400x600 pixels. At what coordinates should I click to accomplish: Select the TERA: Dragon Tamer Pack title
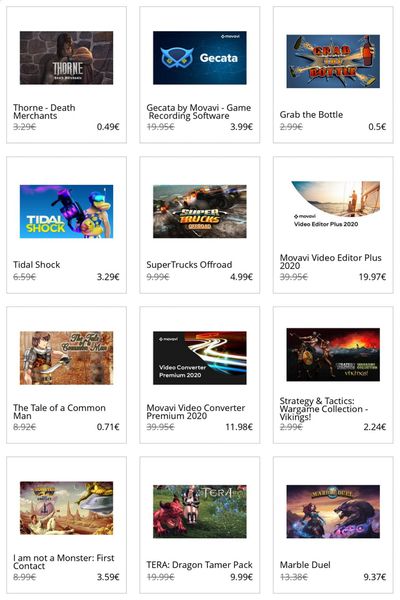coord(199,564)
